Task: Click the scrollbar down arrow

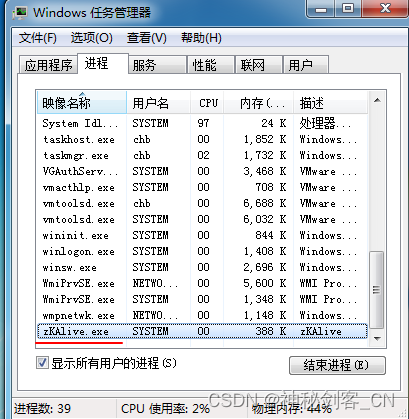Action: click(377, 339)
